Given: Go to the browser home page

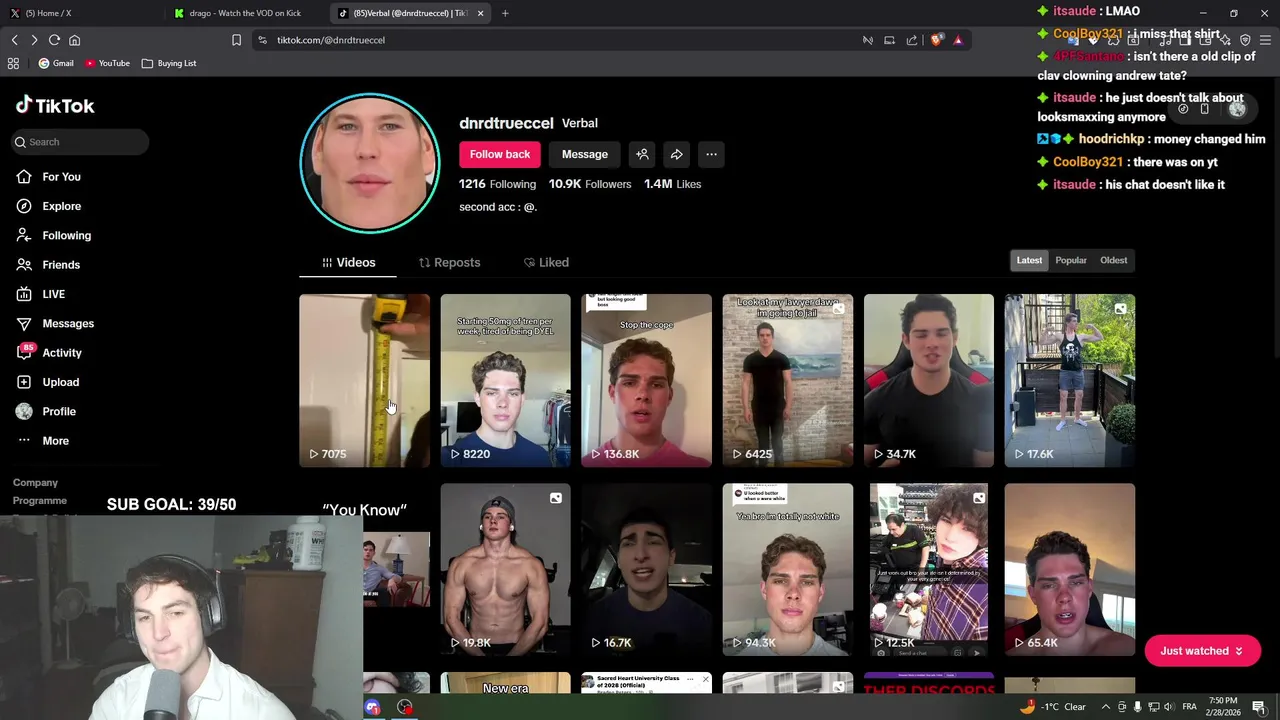Looking at the screenshot, I should click(74, 40).
